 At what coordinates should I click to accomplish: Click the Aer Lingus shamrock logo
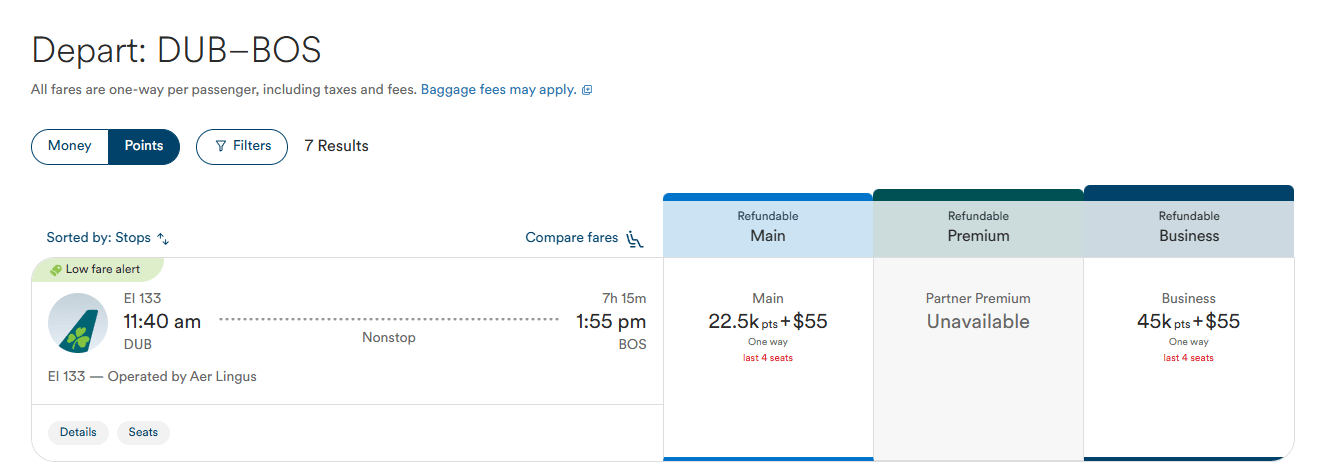pos(78,323)
